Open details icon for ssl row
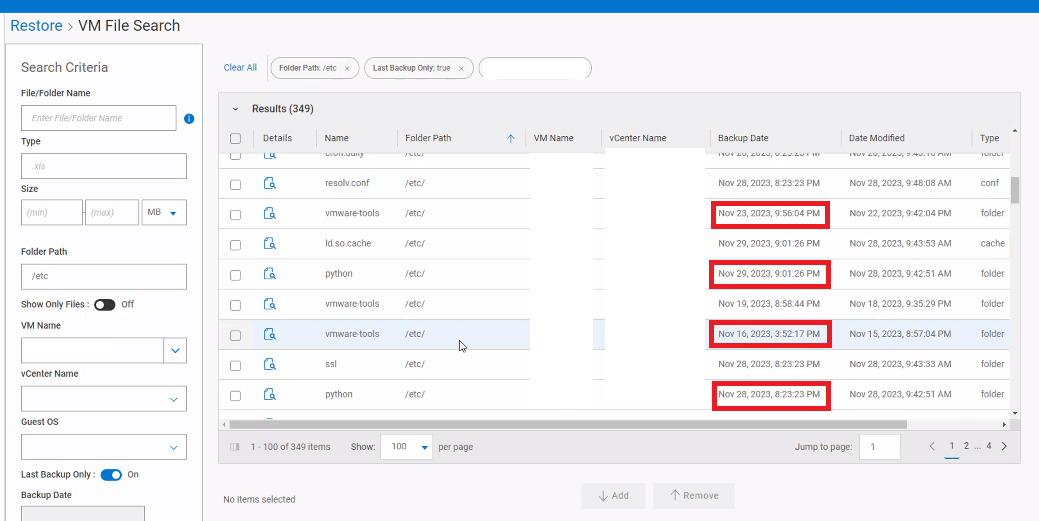The image size is (1039, 521). (269, 365)
